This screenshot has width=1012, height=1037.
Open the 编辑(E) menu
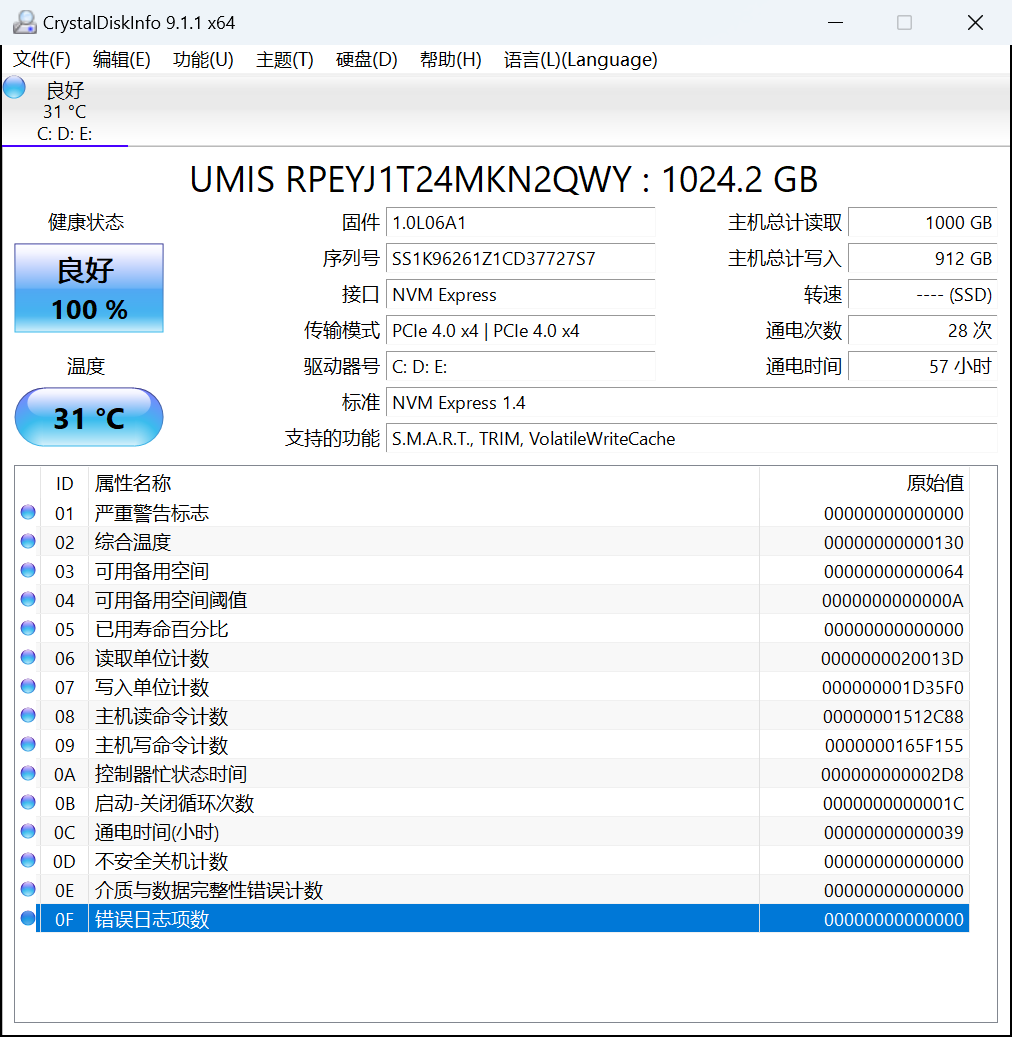pyautogui.click(x=122, y=60)
